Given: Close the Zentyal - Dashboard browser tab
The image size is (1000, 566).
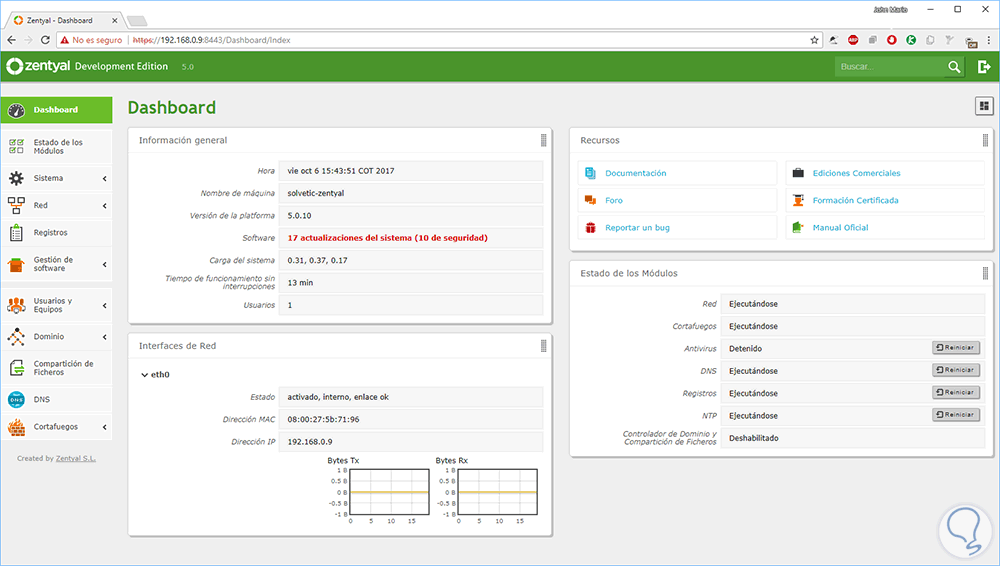Looking at the screenshot, I should click(115, 20).
